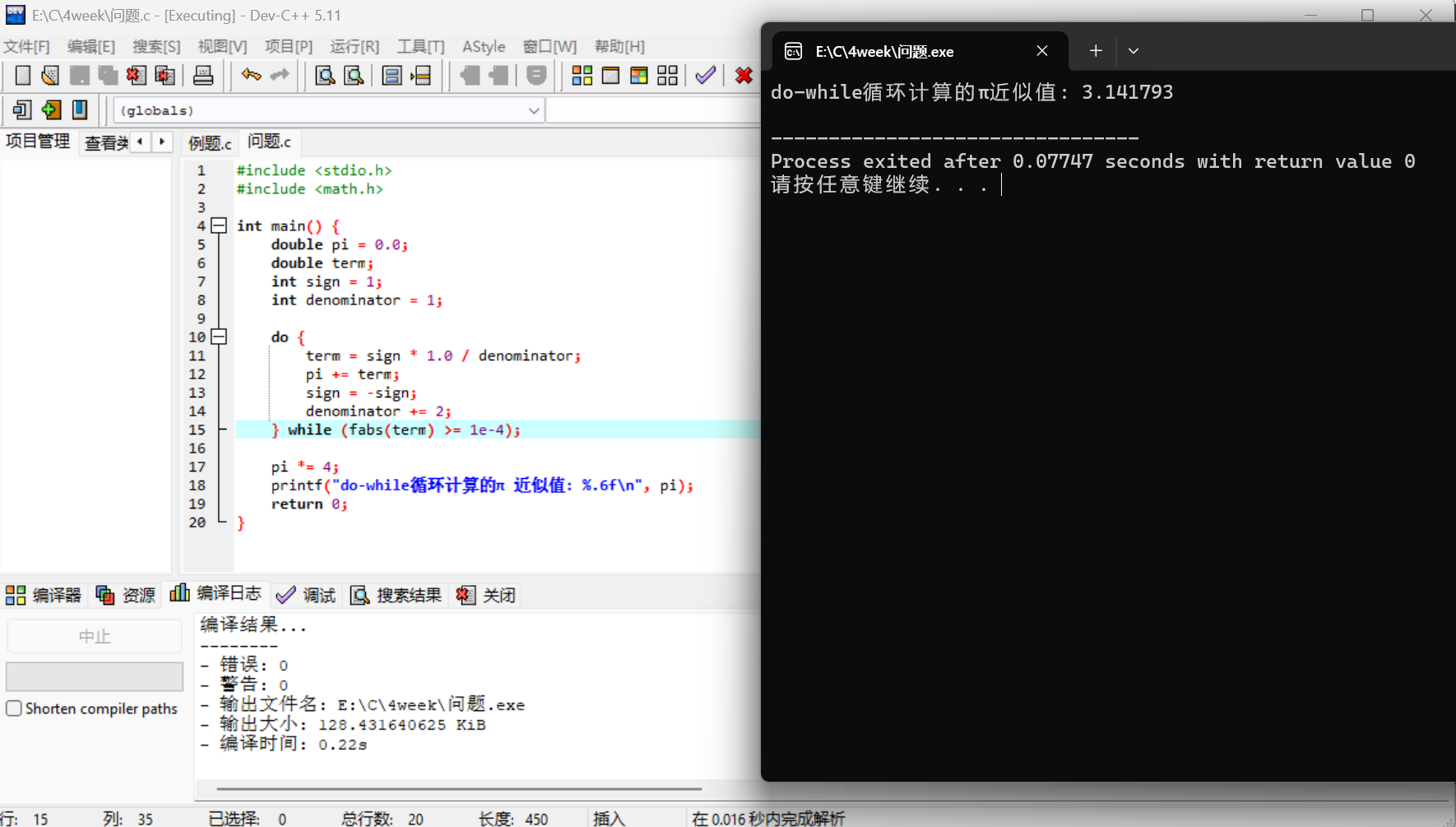Click the compile log horizontal scrollbar
This screenshot has width=1456, height=827.
click(459, 788)
